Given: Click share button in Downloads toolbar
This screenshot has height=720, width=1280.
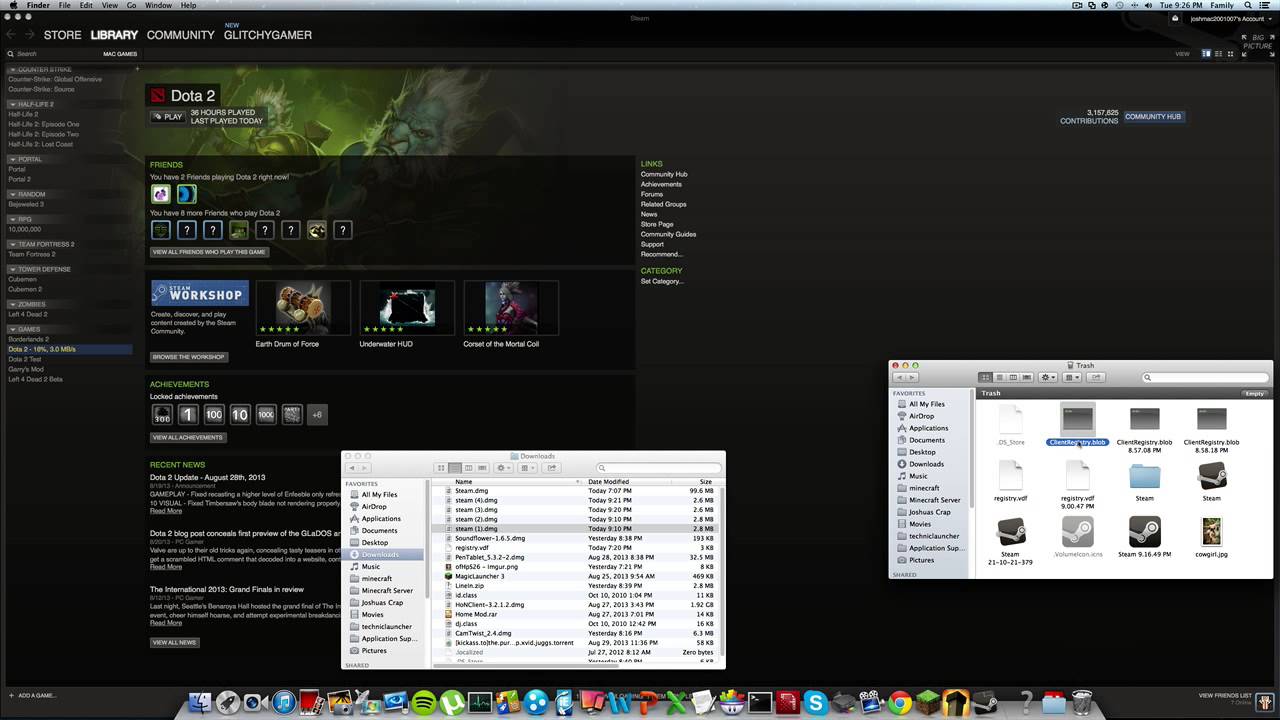Looking at the screenshot, I should click(551, 468).
